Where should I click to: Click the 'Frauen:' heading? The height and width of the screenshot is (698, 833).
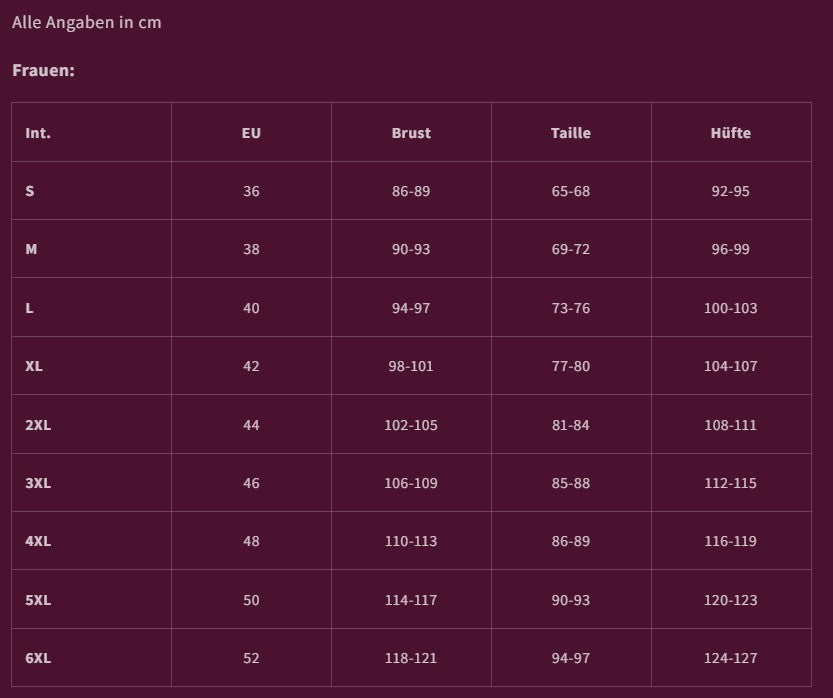click(44, 71)
